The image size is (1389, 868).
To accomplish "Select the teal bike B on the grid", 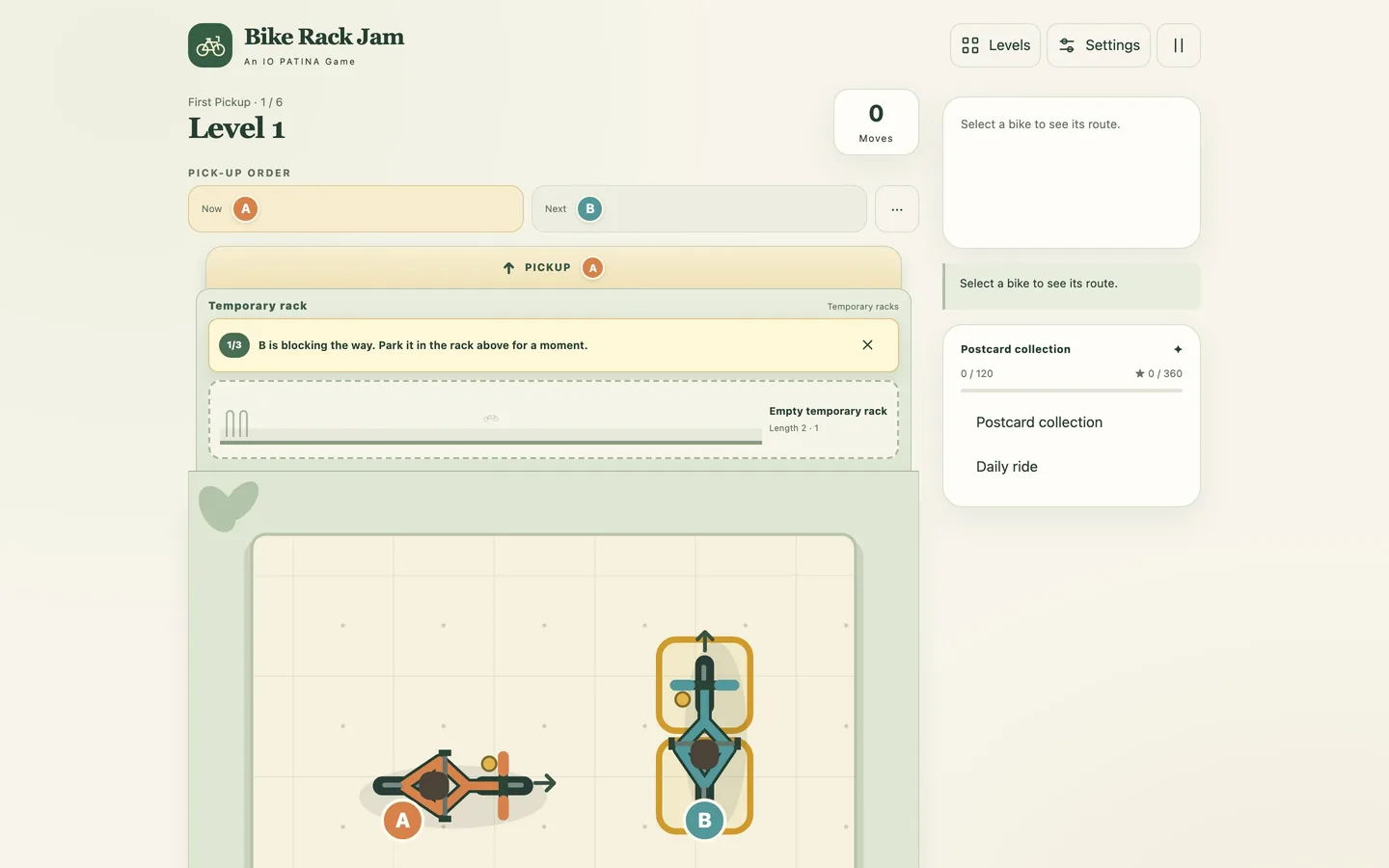I will tap(704, 735).
